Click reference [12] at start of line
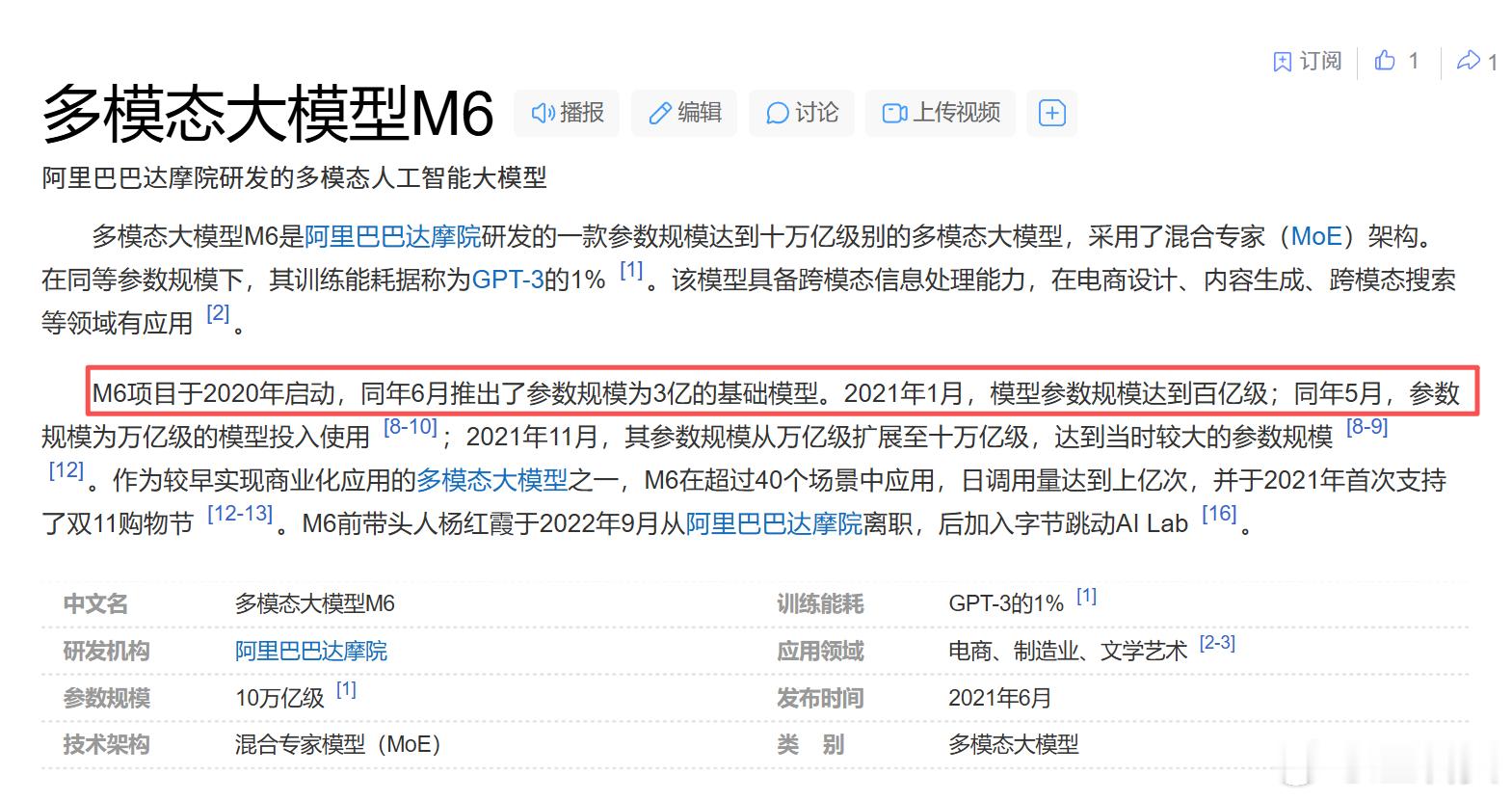Screen dimensions: 1512x801 (66, 470)
